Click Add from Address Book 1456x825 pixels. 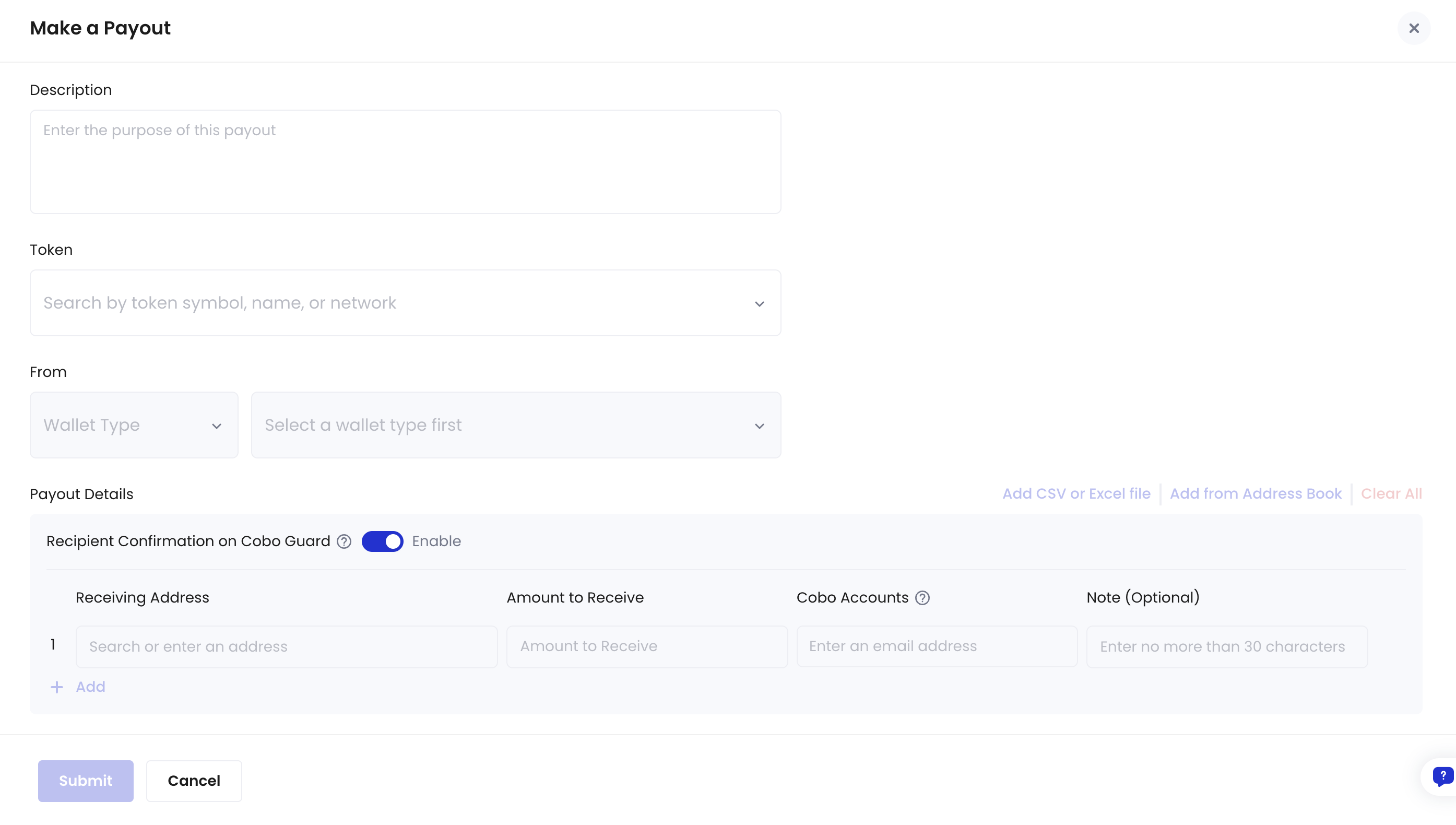click(x=1256, y=493)
